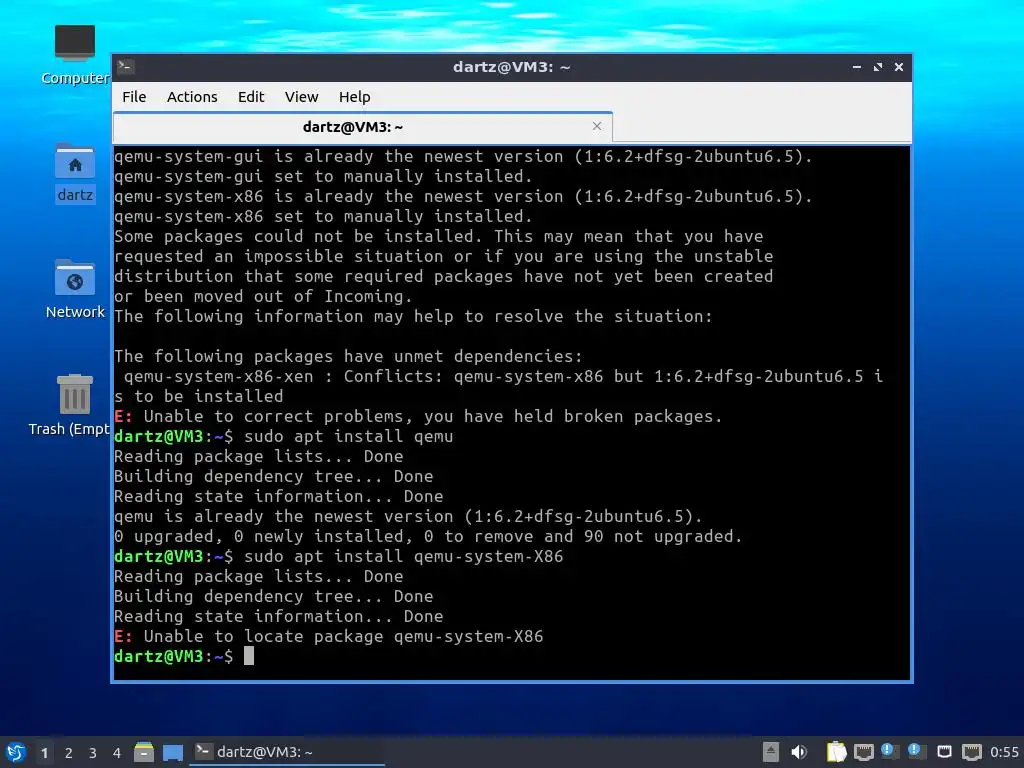
Task: Click 'Unable to locate package qemu-system-X86' line
Action: (x=328, y=636)
